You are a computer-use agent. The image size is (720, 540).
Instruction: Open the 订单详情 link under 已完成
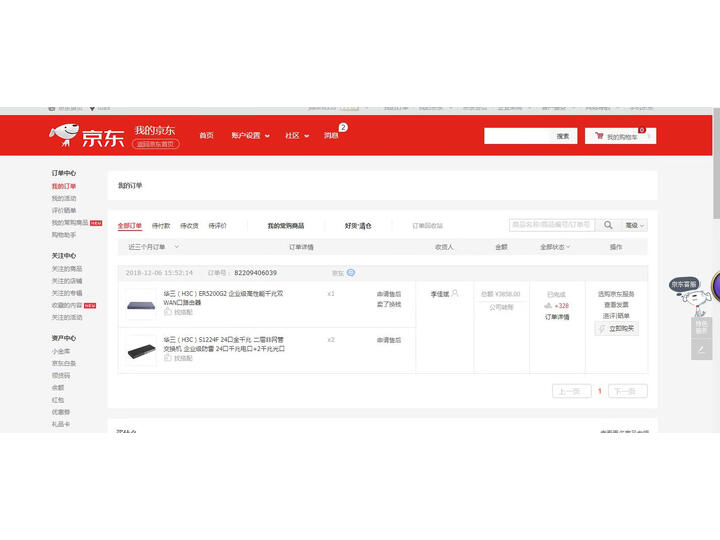coord(557,317)
